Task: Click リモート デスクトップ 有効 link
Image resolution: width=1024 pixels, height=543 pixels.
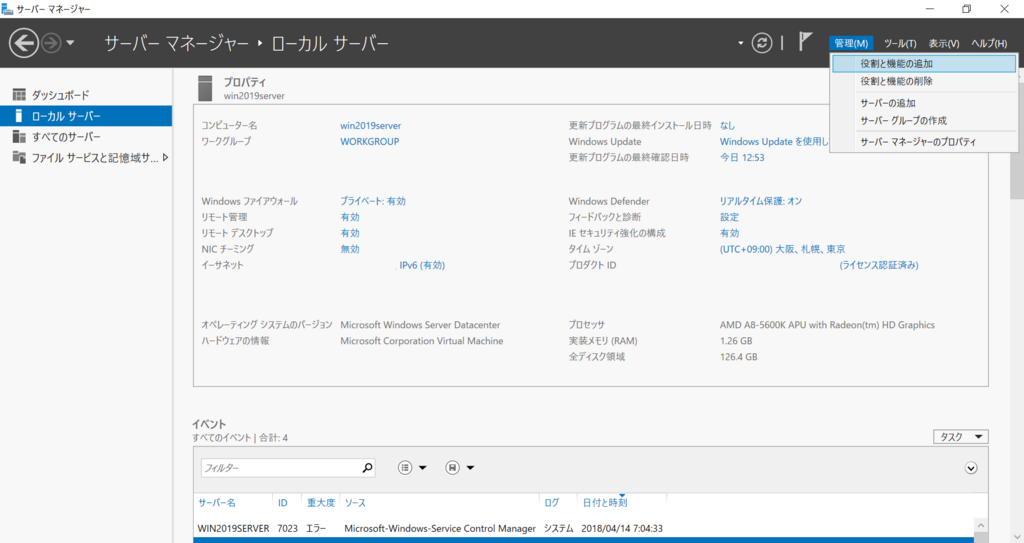Action: tap(349, 233)
